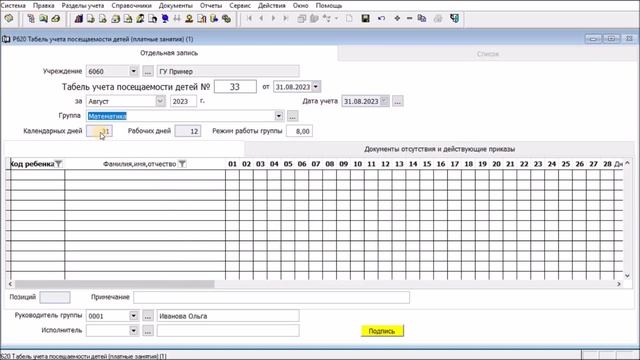
Task: Click the printer toolbar icon
Action: pyautogui.click(x=438, y=19)
